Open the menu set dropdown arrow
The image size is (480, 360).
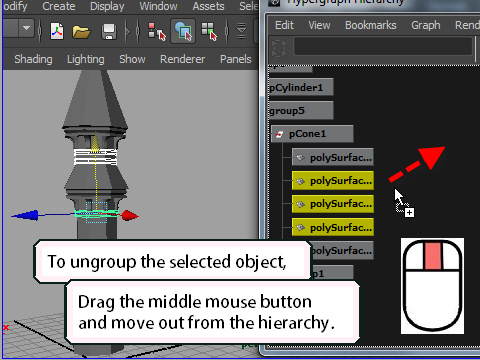pyautogui.click(x=26, y=28)
